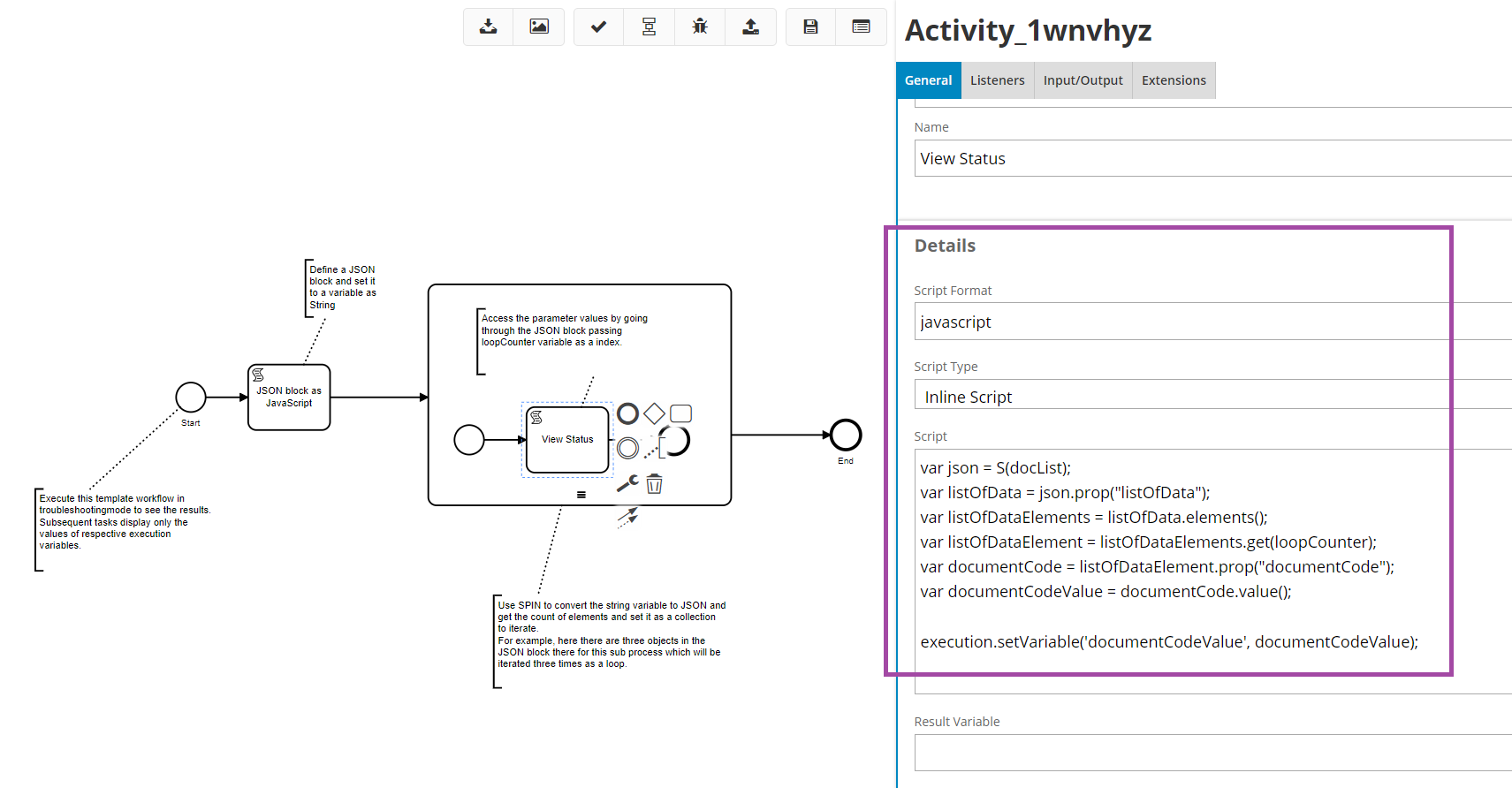Open change type wrench icon
The image size is (1512, 788).
coord(627,483)
